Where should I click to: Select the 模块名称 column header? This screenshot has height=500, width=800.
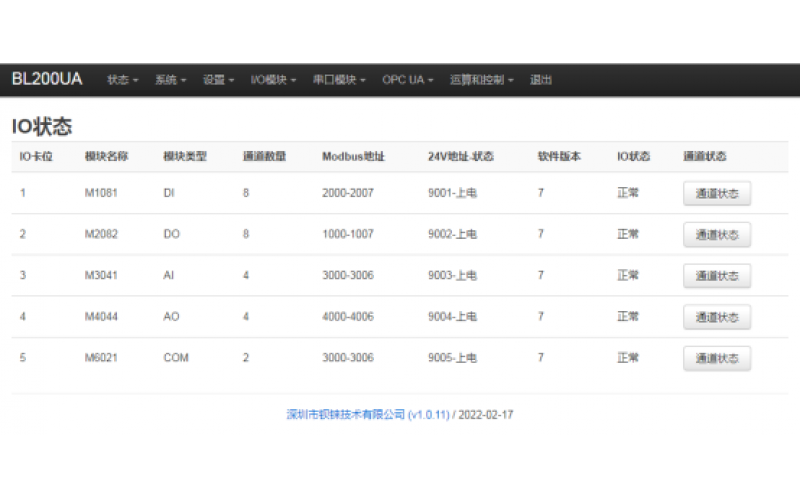106,157
